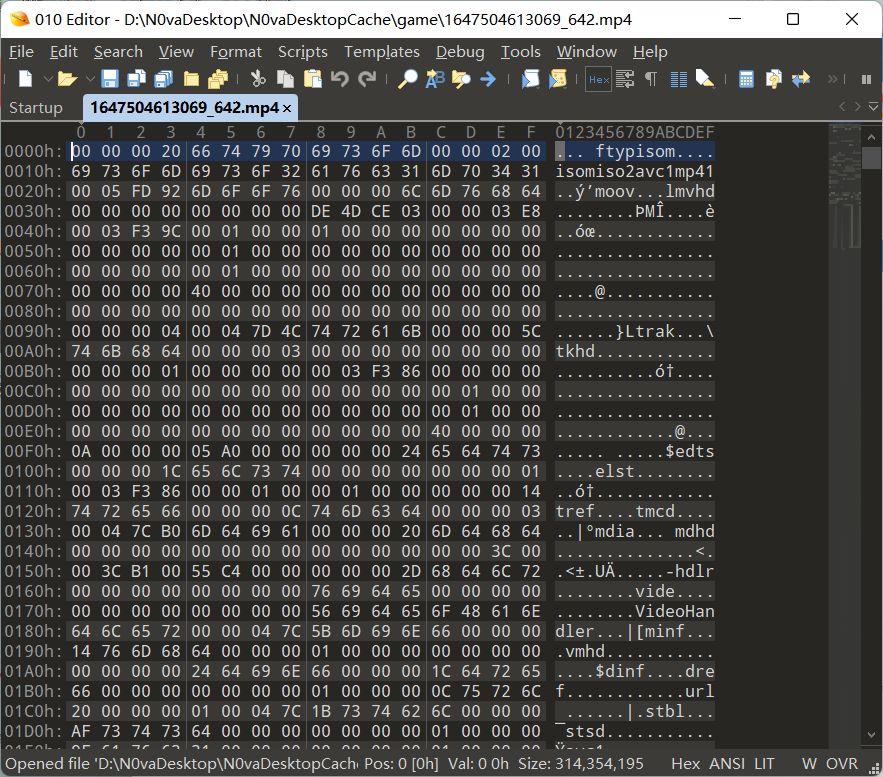Switch to the Startup tab
Image resolution: width=883 pixels, height=777 pixels.
tap(35, 108)
